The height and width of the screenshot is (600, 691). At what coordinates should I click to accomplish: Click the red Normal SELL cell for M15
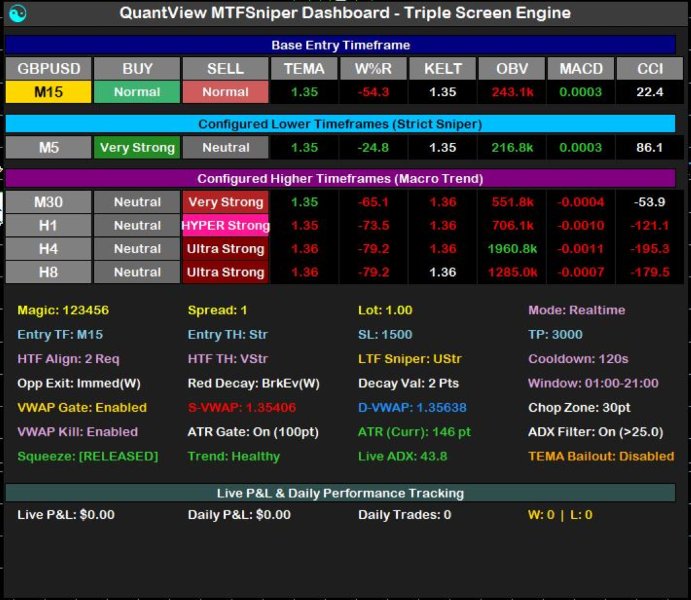pos(225,92)
